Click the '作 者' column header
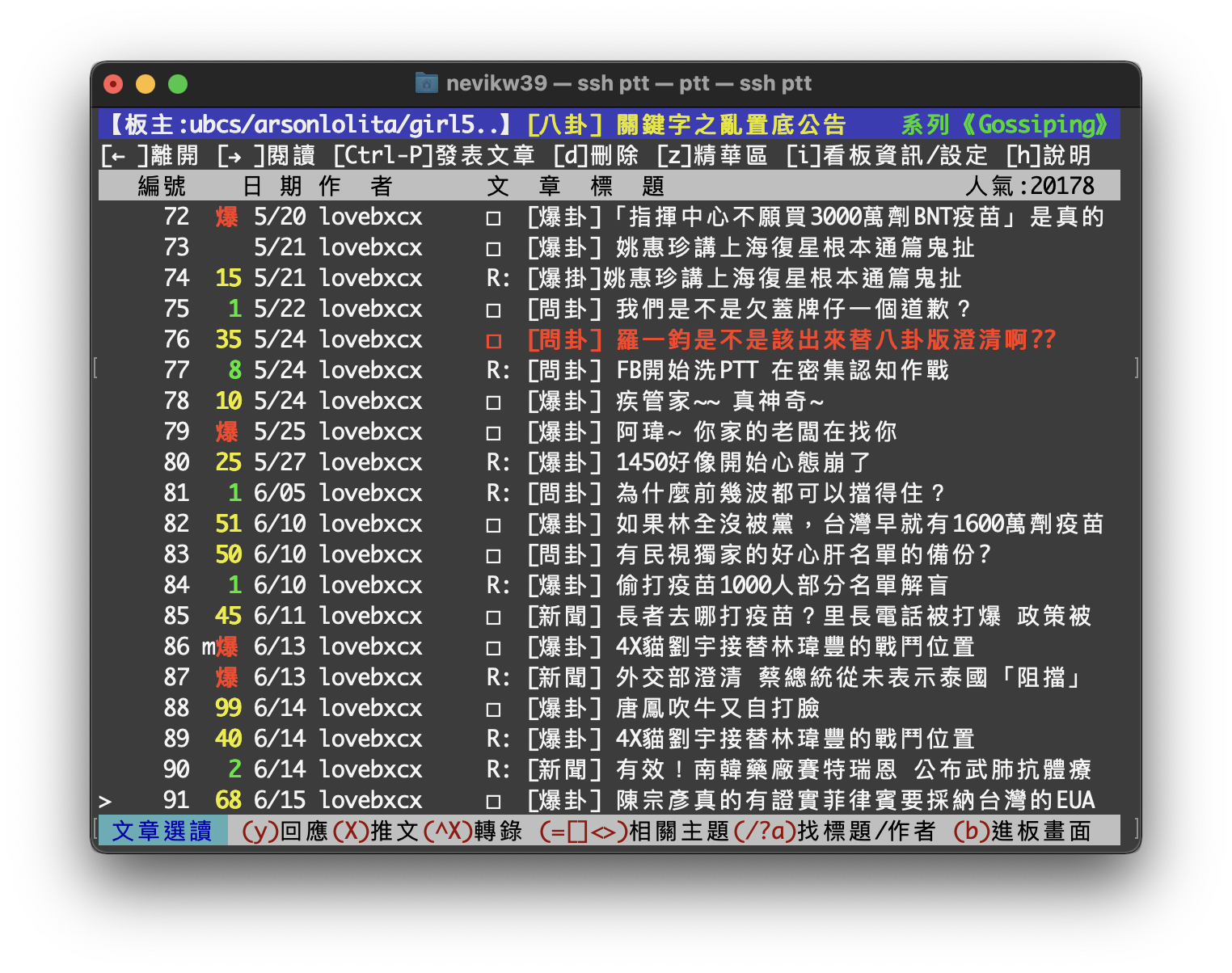Screen dimensions: 1232x973 pos(356,186)
